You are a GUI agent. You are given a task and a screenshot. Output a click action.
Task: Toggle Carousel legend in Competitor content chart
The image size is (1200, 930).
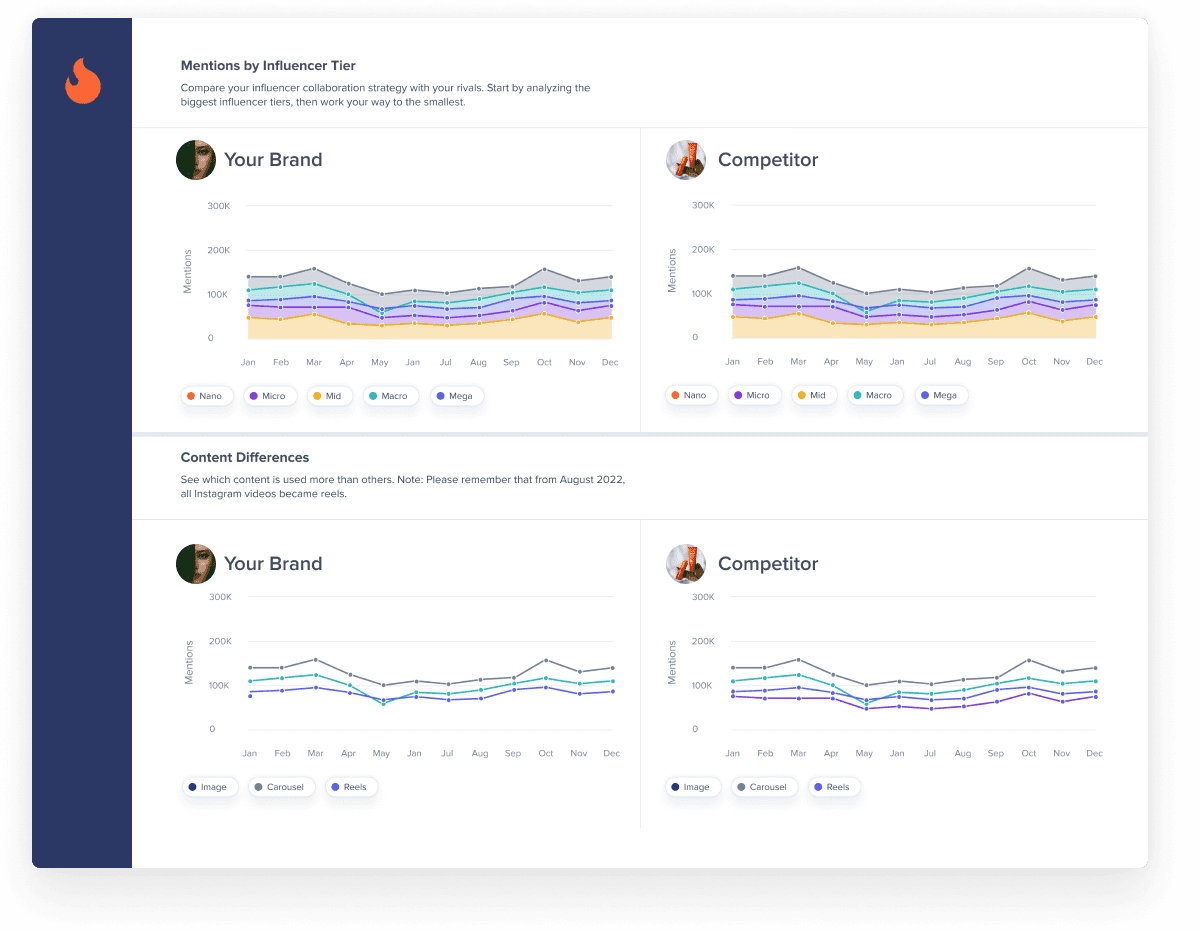click(765, 787)
